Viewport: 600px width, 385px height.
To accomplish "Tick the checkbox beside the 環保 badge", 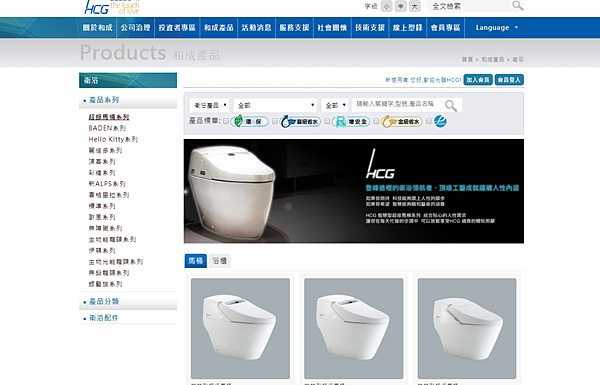I will 226,121.
